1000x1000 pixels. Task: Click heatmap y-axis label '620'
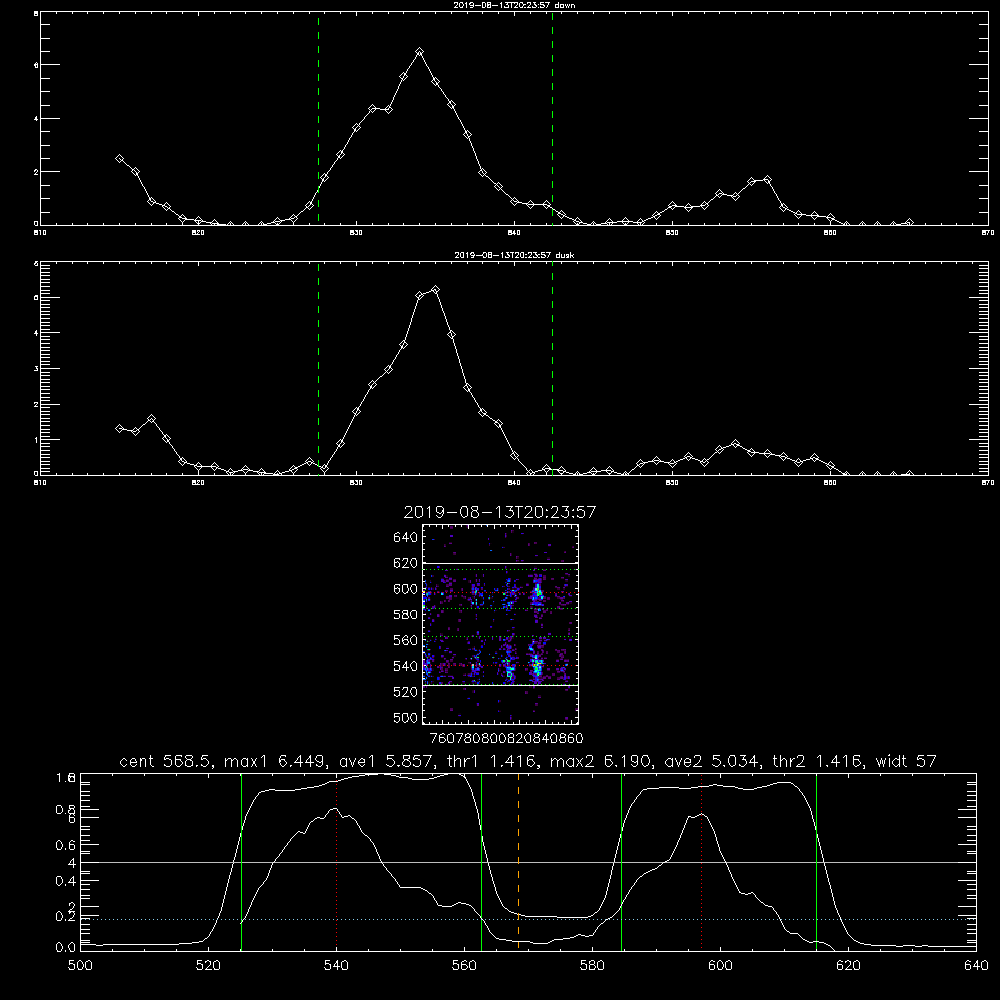406,563
